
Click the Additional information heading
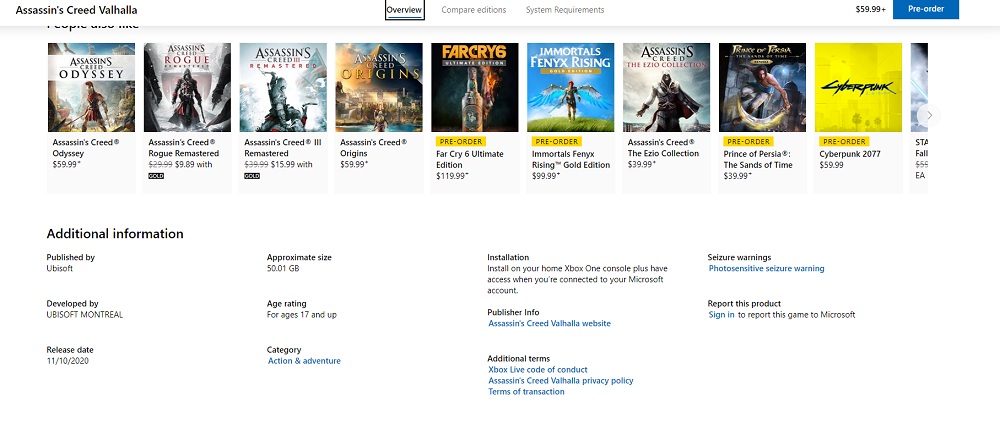coord(115,233)
